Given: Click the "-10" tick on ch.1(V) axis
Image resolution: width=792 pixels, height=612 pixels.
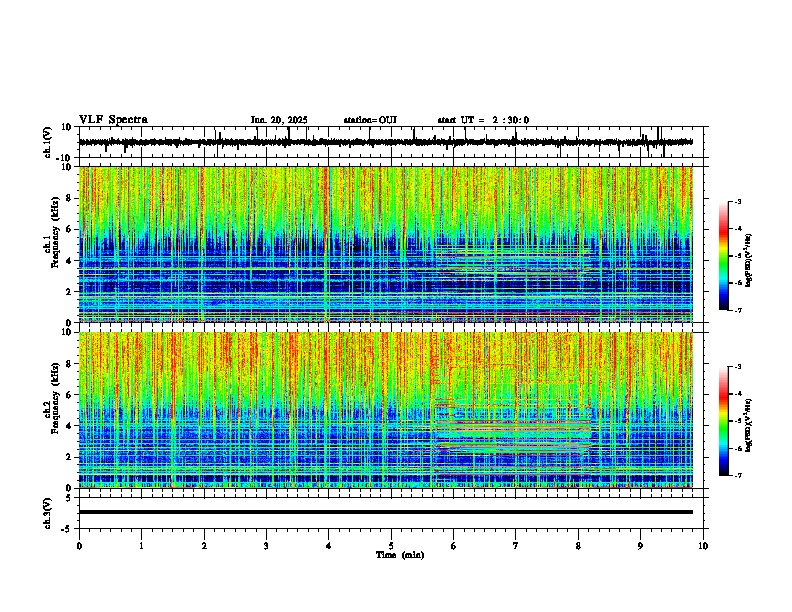Looking at the screenshot, I should tap(65, 158).
